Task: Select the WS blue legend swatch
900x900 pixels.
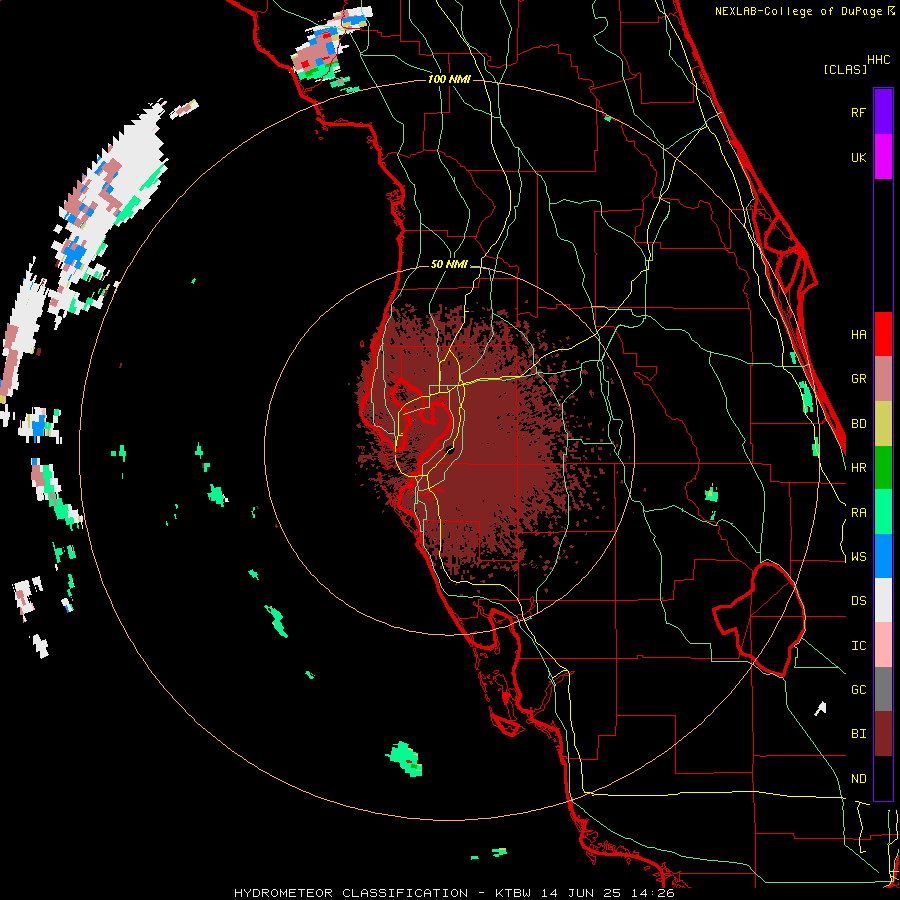Action: 883,556
